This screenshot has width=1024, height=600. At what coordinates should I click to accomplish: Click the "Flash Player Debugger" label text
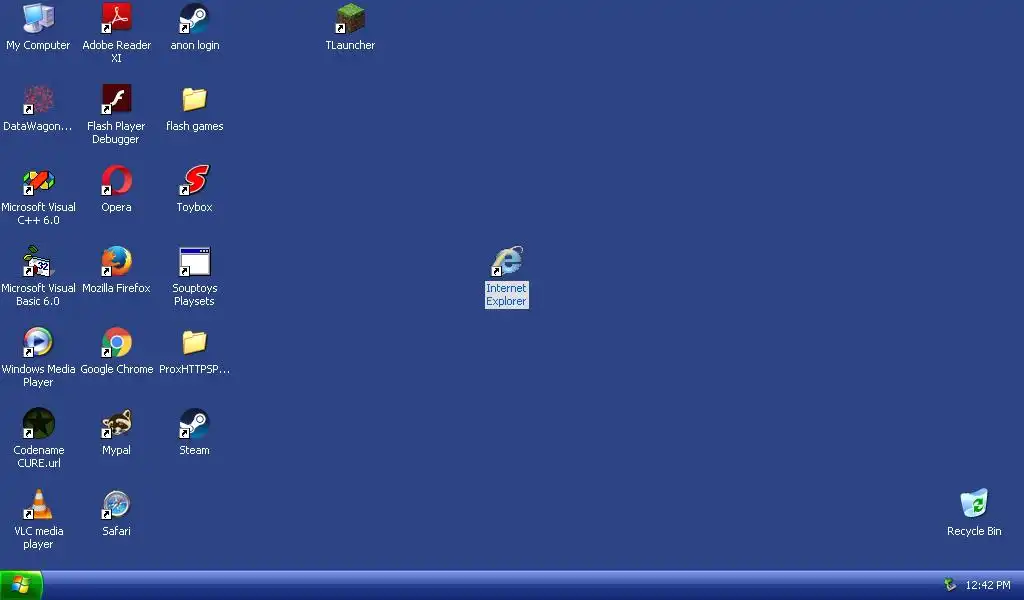coord(116,133)
